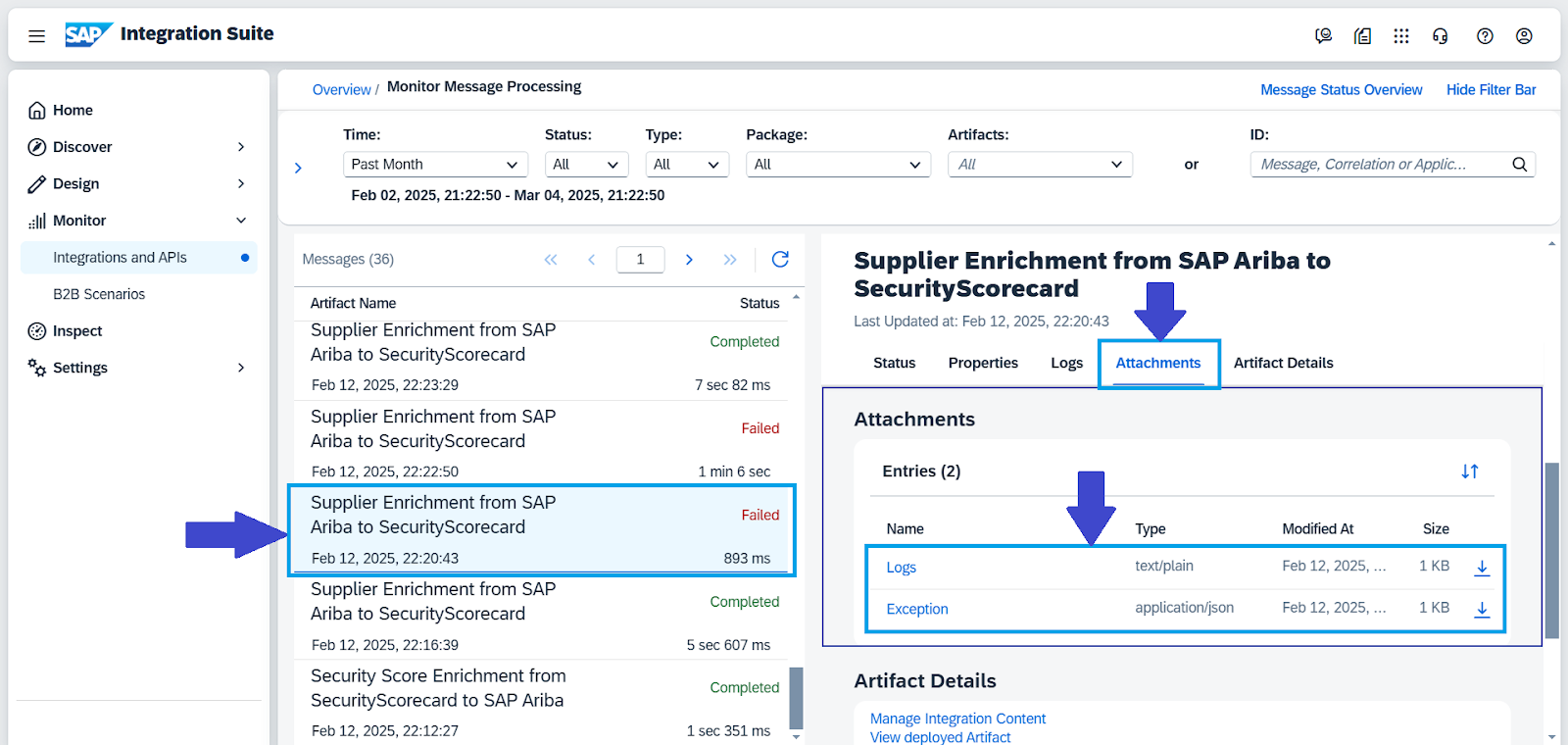This screenshot has height=745, width=1568.
Task: Click the Artifact Name column header
Action: [353, 304]
